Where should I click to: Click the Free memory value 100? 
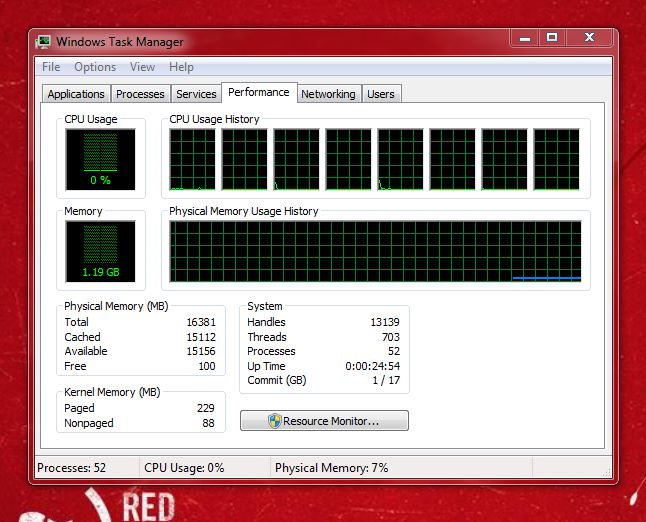point(207,366)
